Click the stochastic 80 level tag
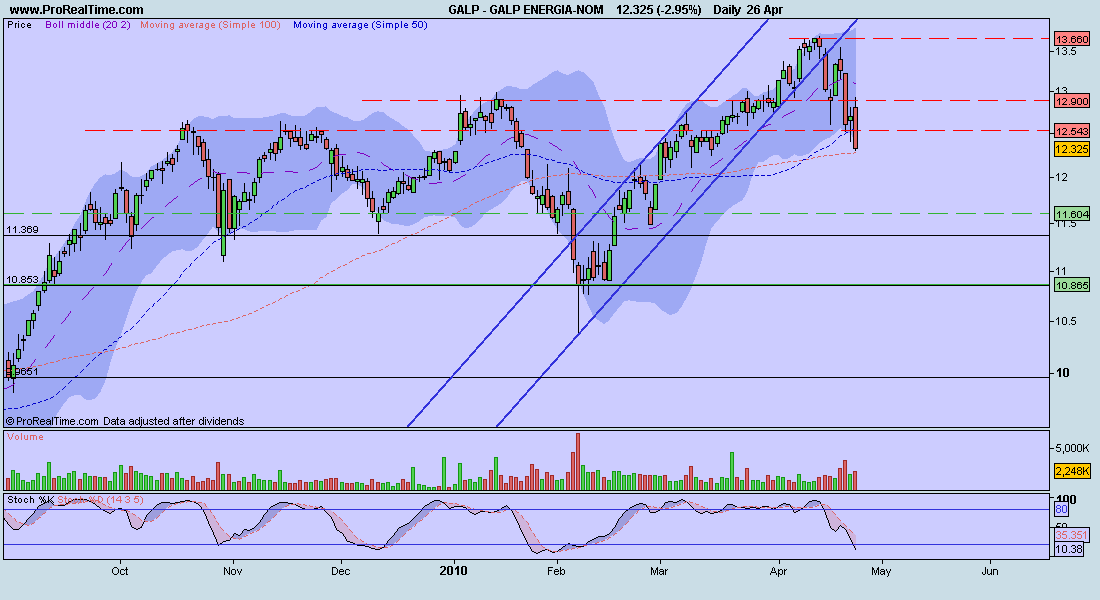The width and height of the screenshot is (1100, 600). pos(1061,509)
